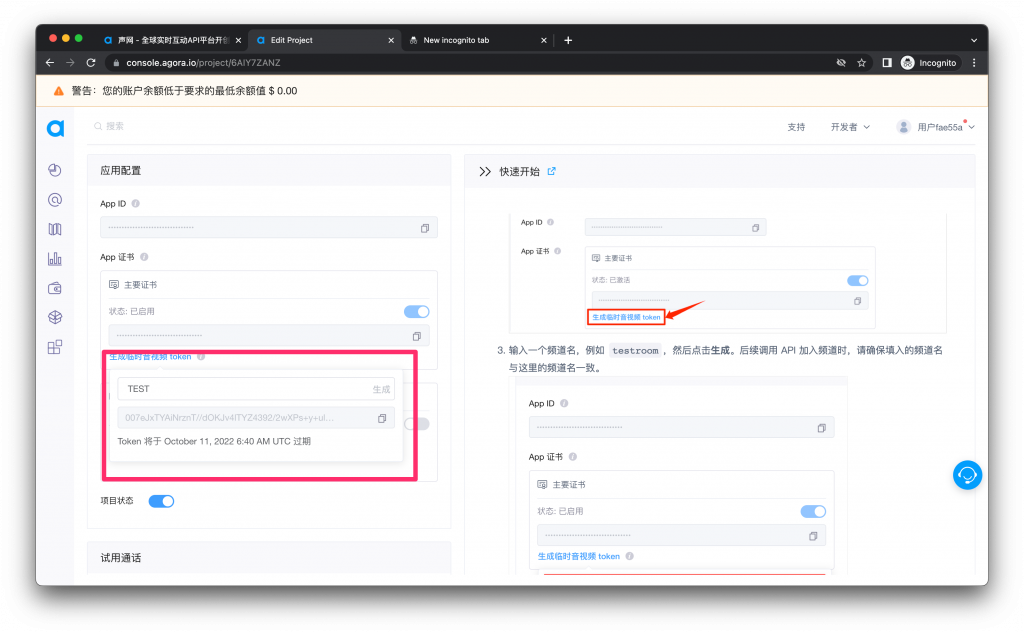This screenshot has height=633, width=1024.
Task: Open Chrome three-dot menu
Action: coord(974,63)
